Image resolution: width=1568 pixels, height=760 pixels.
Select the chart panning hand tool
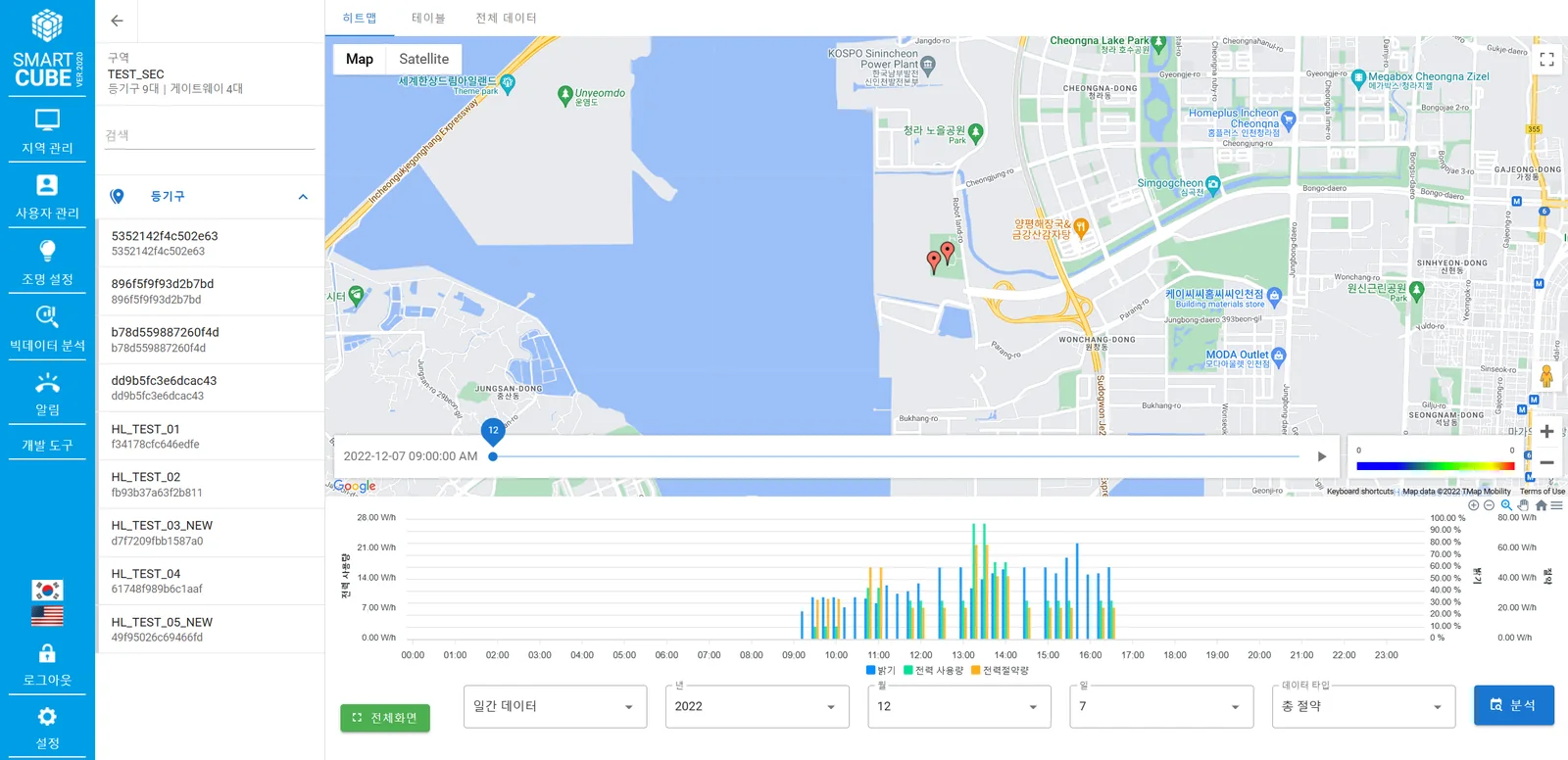[x=1523, y=505]
